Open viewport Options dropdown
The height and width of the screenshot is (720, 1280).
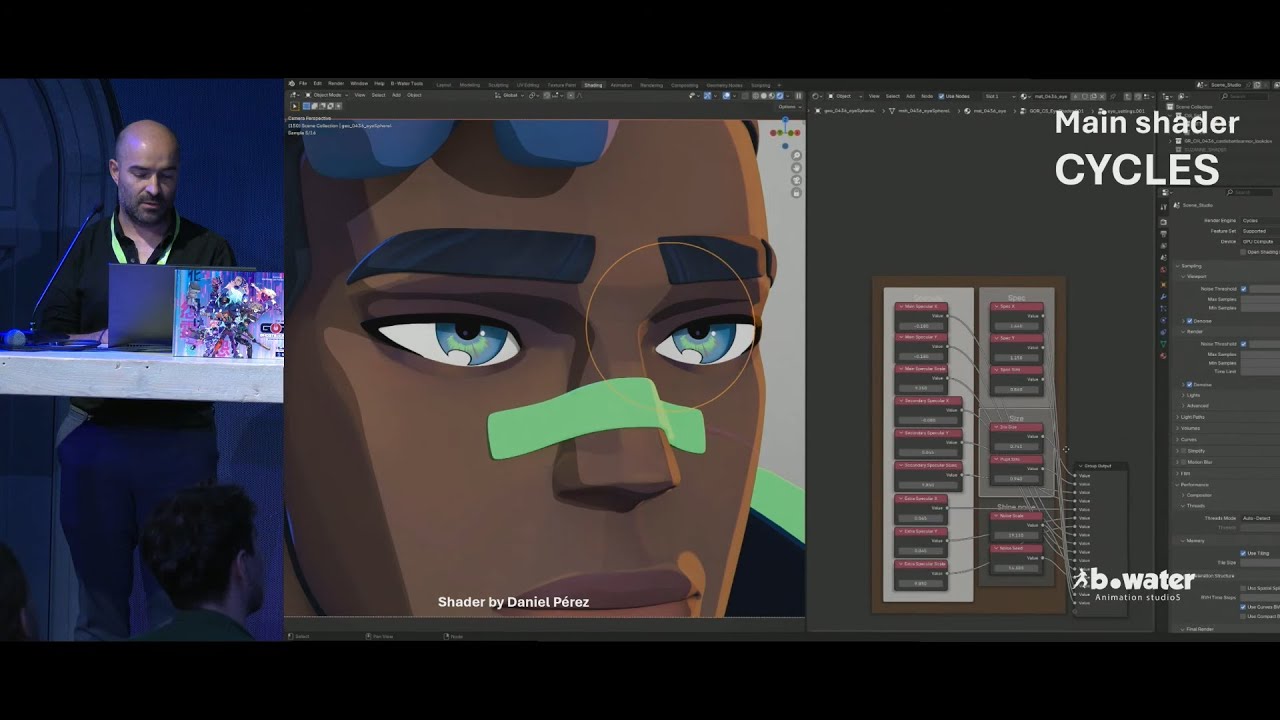789,107
